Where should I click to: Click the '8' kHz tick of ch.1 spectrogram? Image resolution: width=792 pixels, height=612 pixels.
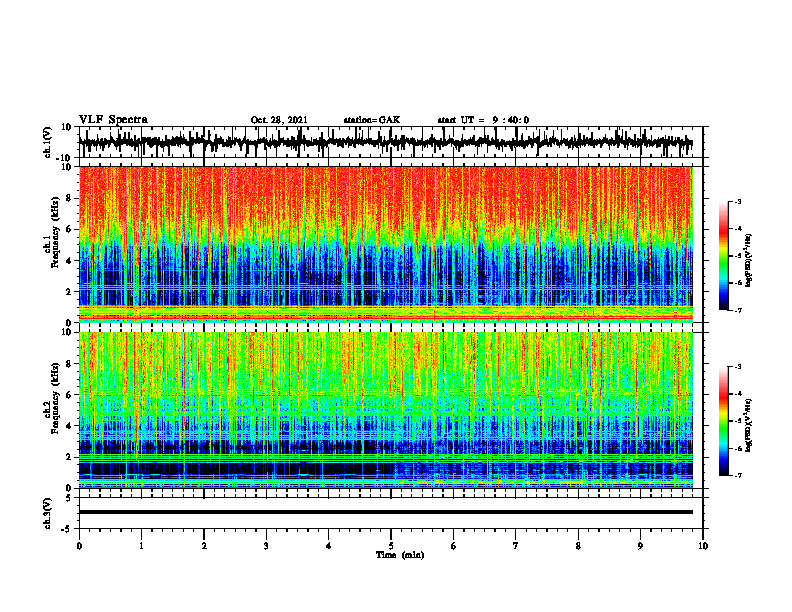(69, 198)
